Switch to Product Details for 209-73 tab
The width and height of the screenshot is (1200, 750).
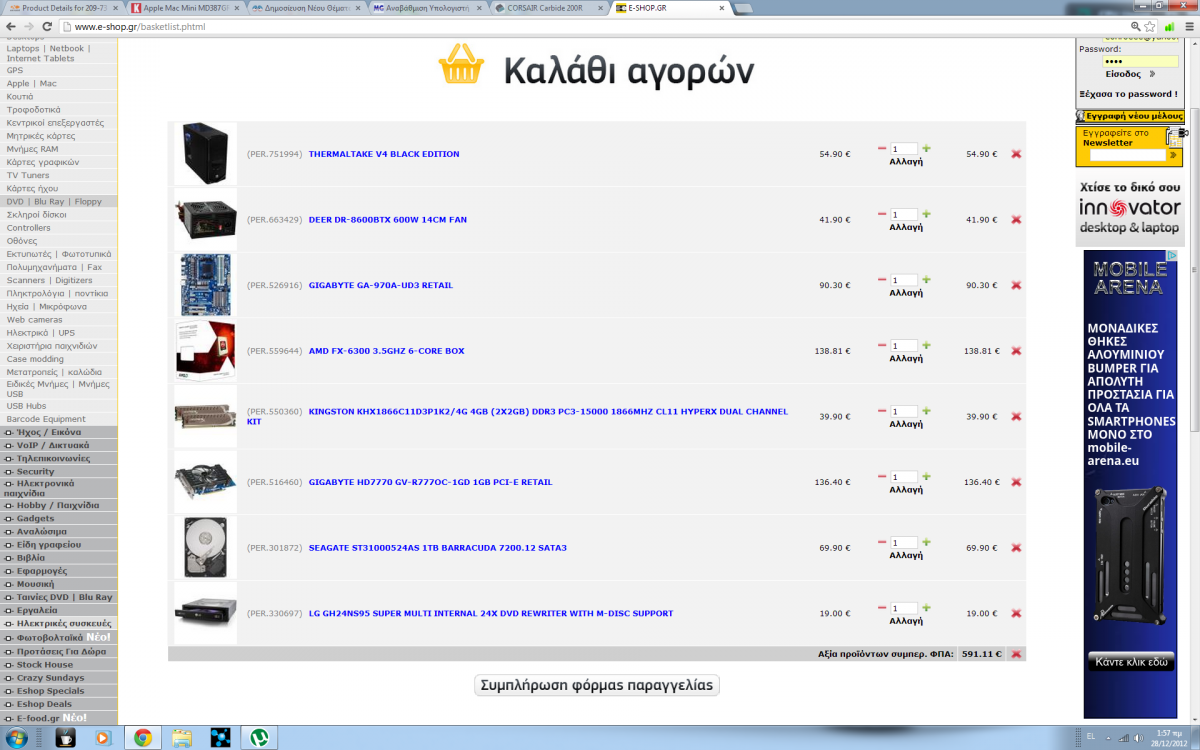coord(64,7)
